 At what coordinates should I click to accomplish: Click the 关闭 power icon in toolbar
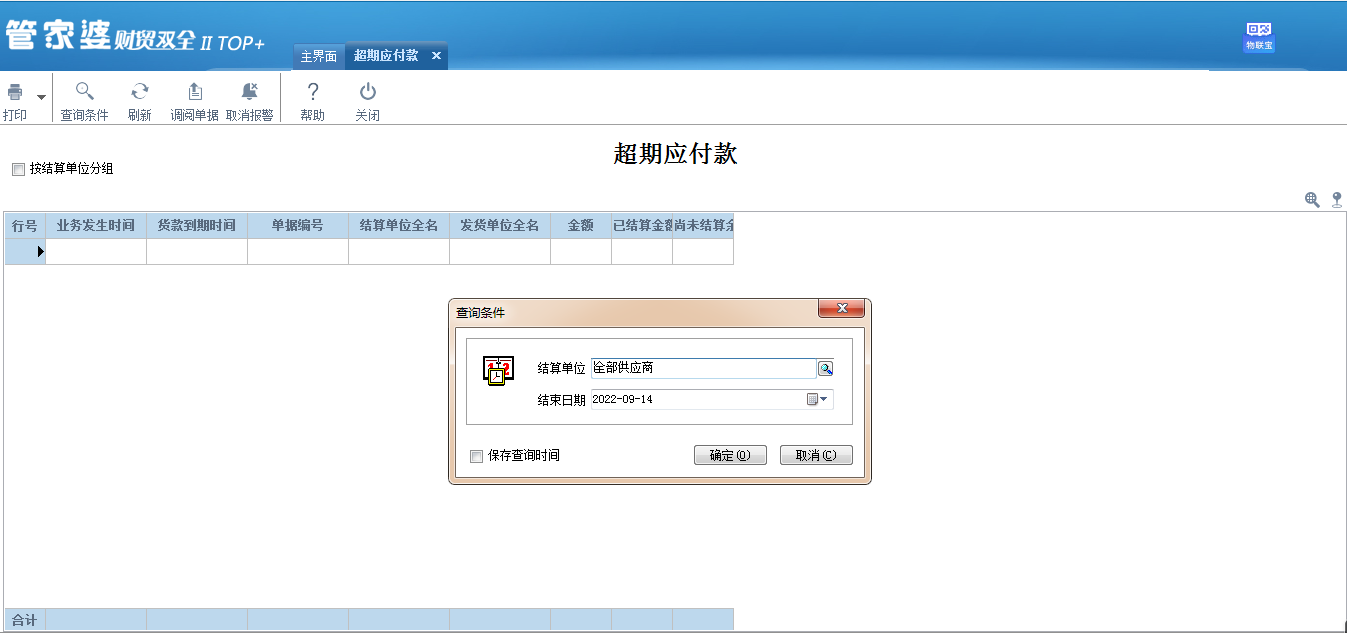click(367, 92)
